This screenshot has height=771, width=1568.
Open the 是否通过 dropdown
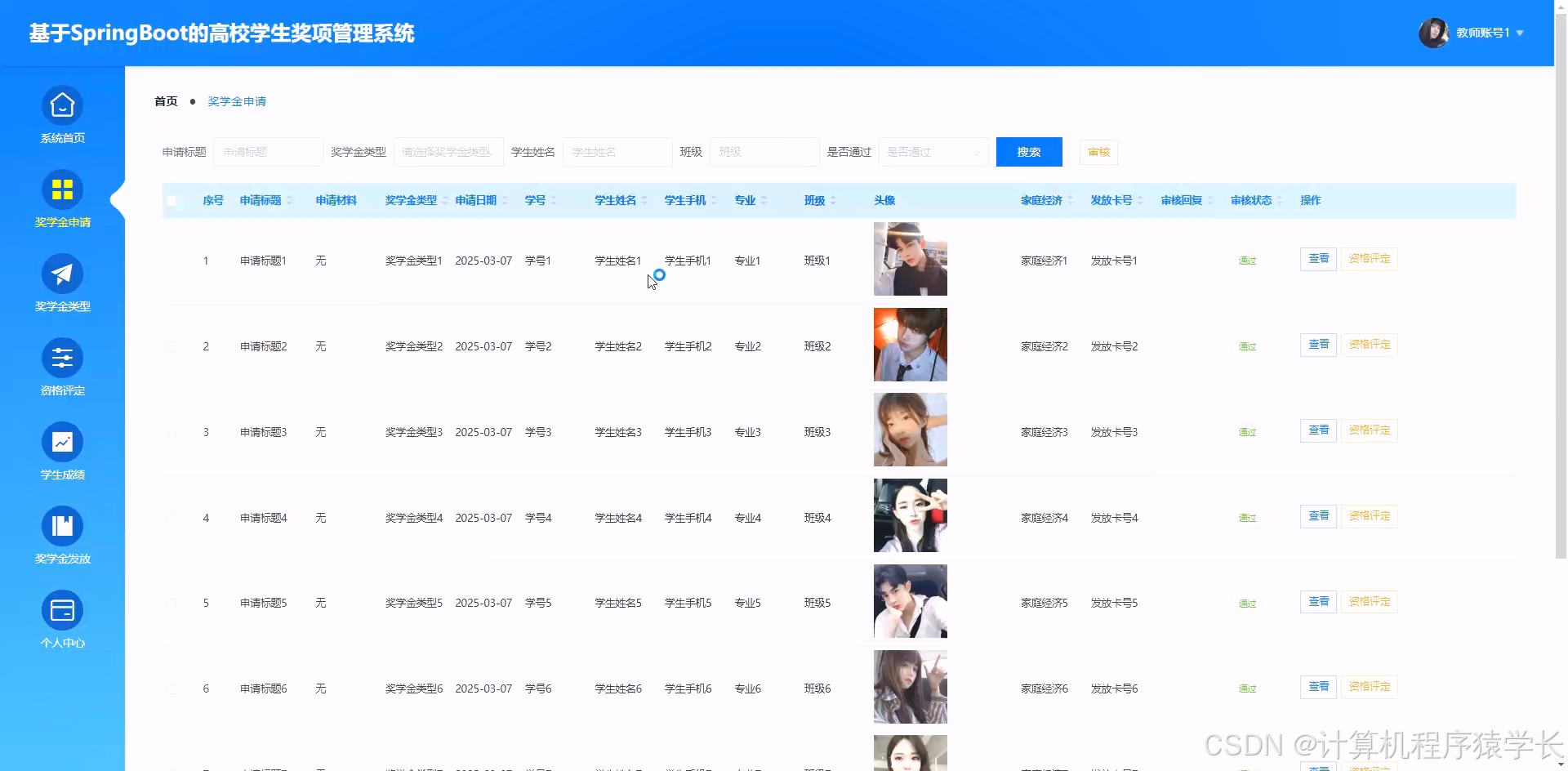coord(933,152)
